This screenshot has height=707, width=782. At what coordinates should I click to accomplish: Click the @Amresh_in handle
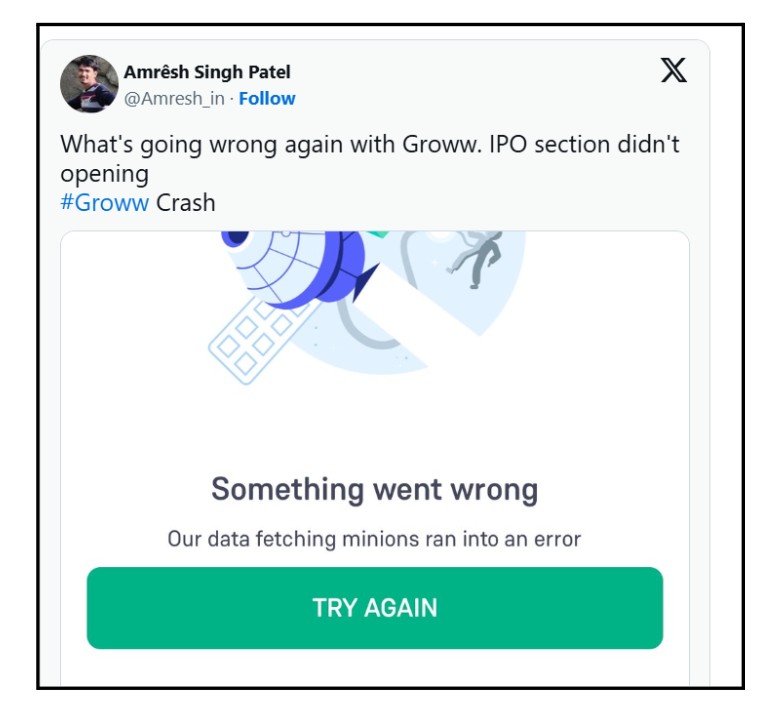coord(176,98)
